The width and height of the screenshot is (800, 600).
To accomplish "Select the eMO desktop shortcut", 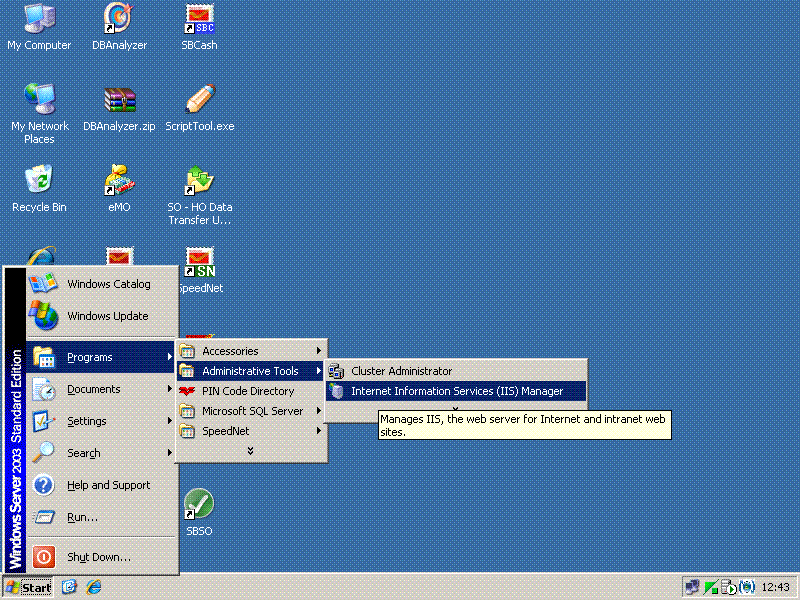I will tap(119, 188).
